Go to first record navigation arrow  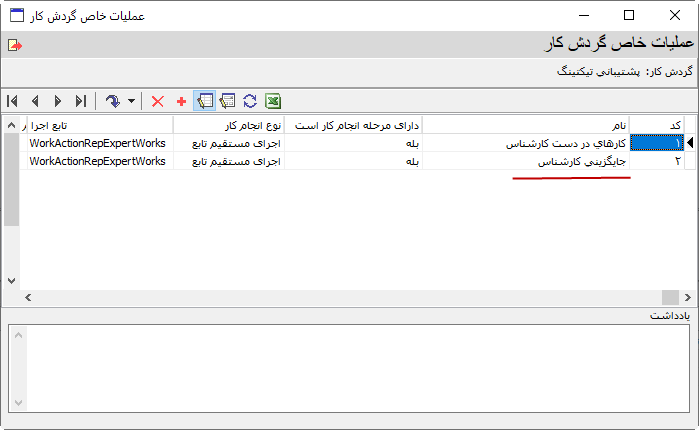coord(12,101)
